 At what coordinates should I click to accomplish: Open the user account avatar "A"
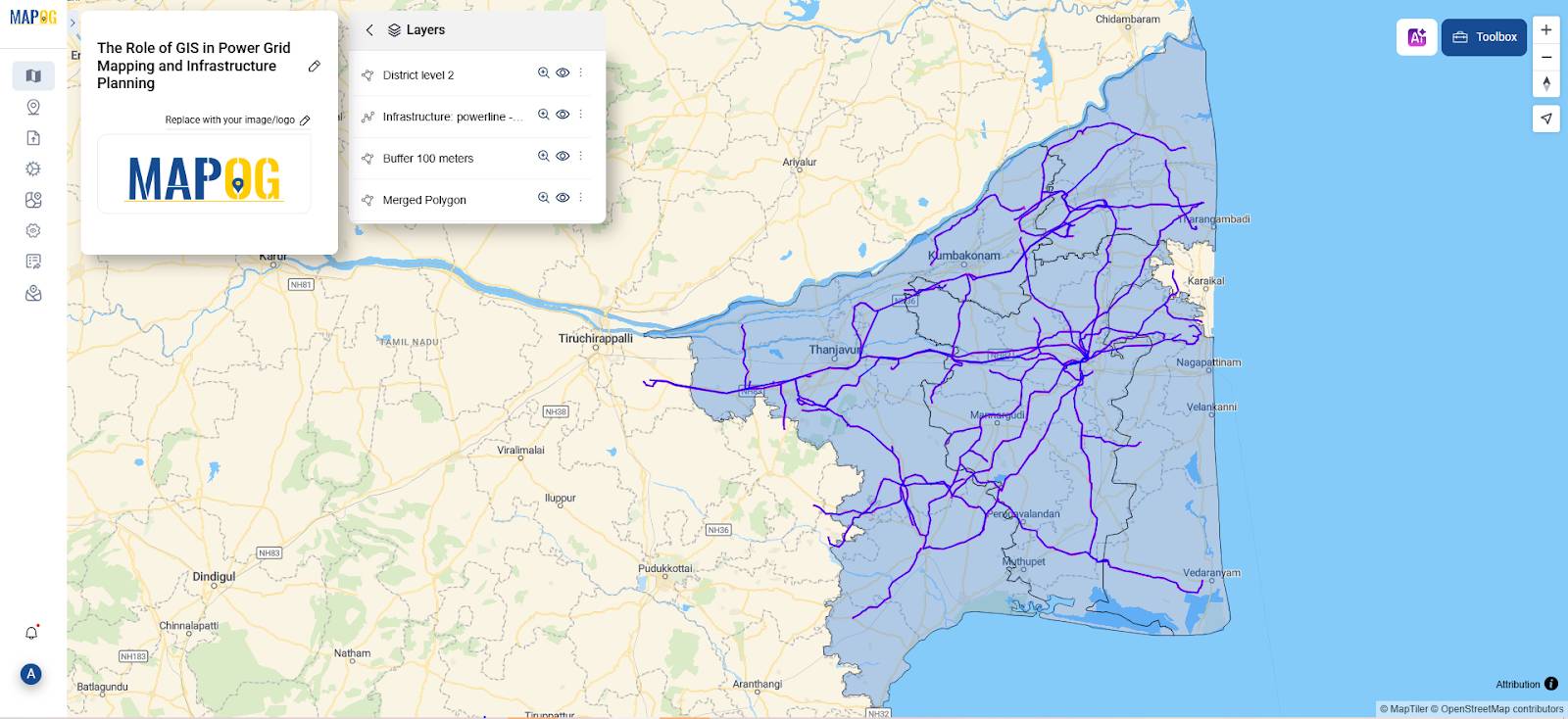[31, 674]
